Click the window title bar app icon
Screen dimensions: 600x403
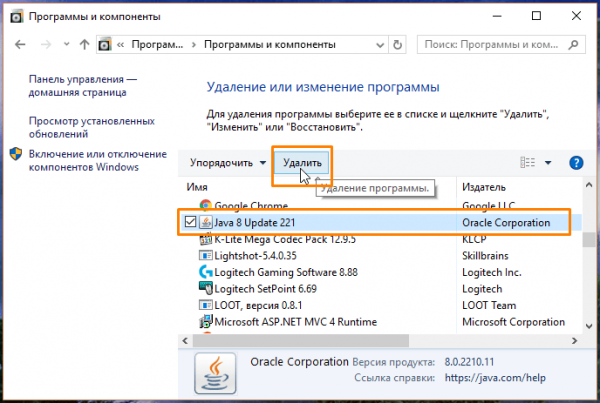pos(16,17)
